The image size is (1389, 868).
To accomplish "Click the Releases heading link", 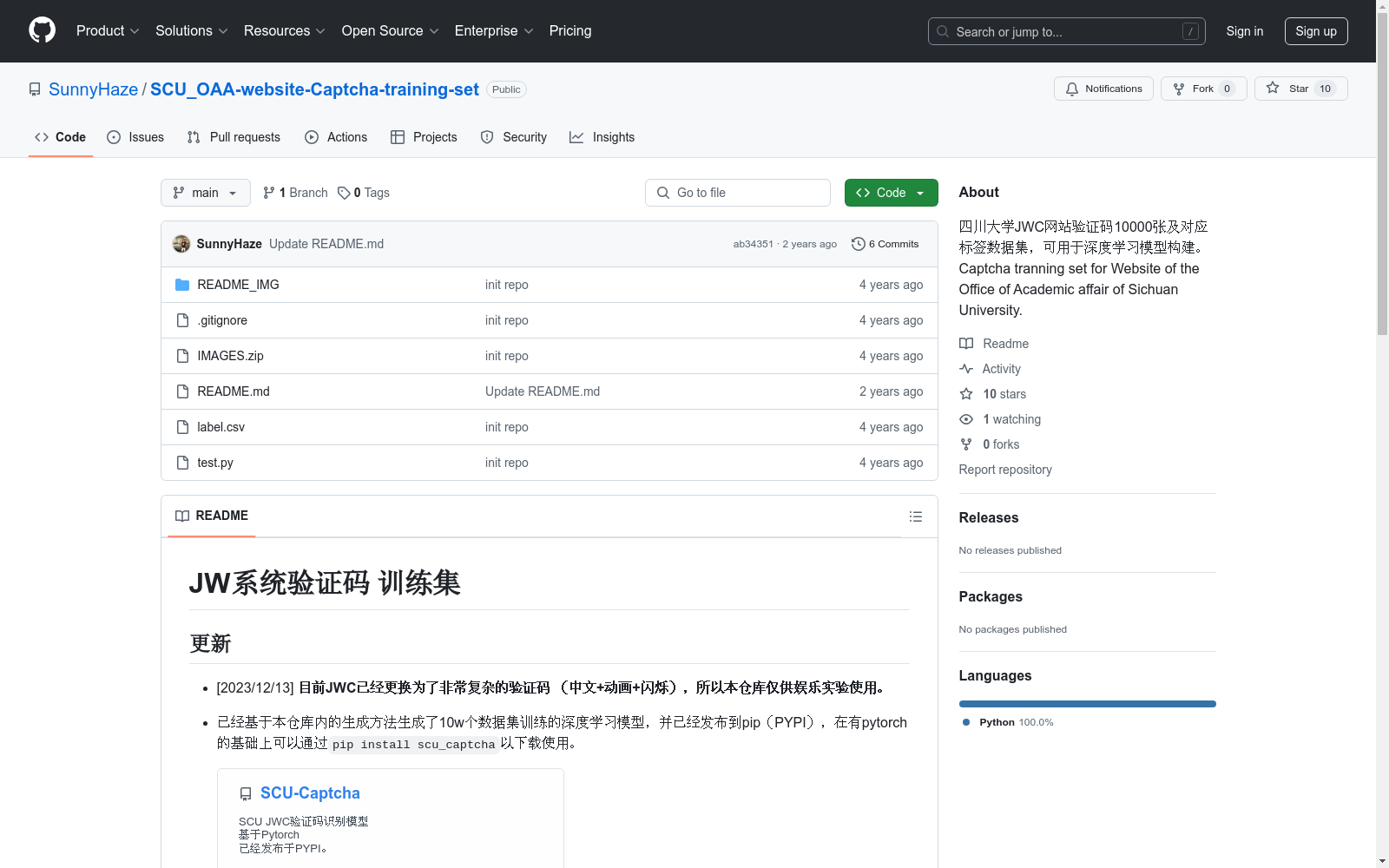I will click(x=989, y=517).
